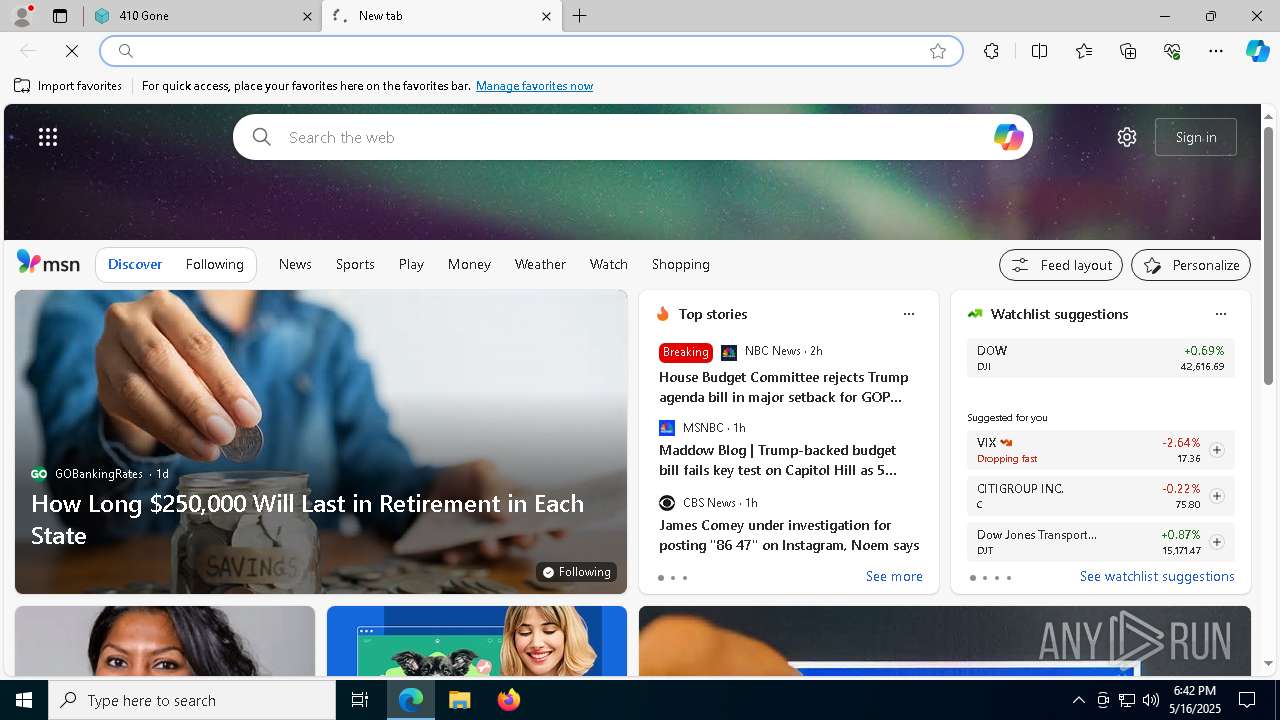1280x720 pixels.
Task: Open Task View on taskbar
Action: pos(360,700)
